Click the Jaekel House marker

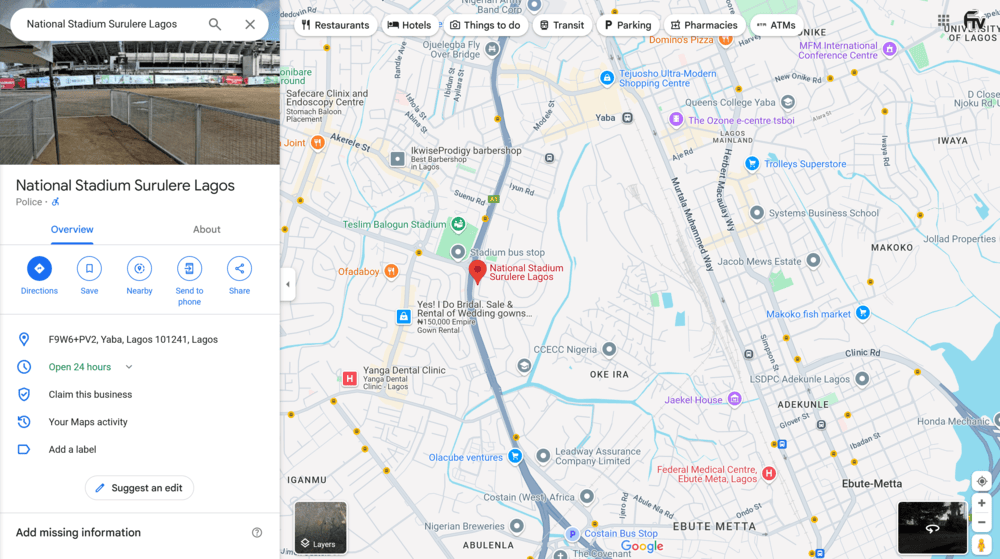click(x=735, y=399)
